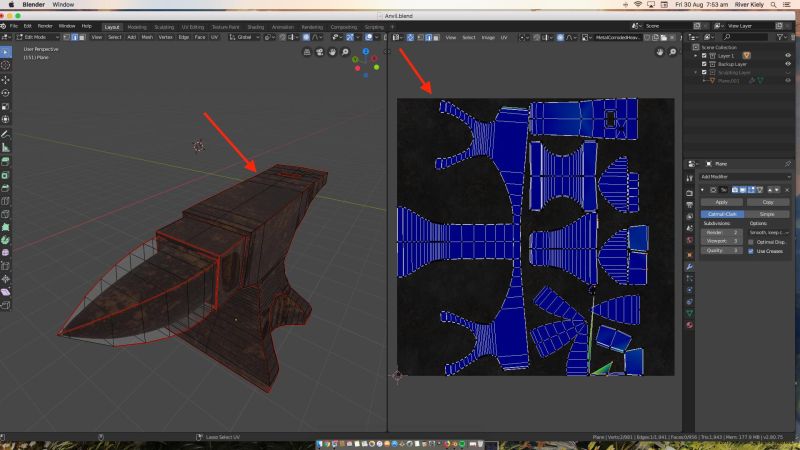Click the 3D viewport pan hand icon

333,52
